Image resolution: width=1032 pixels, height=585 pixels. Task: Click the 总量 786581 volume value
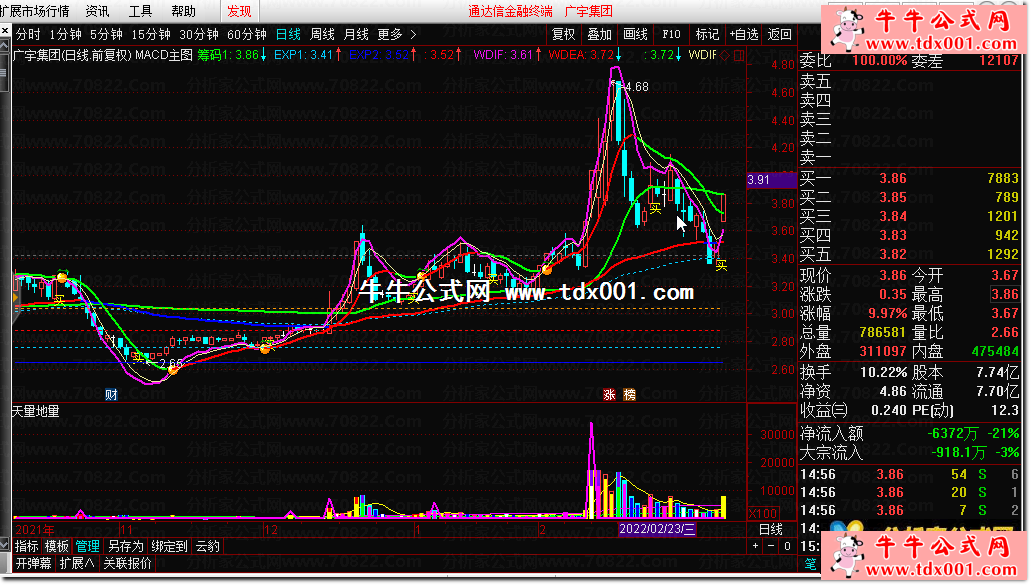[x=883, y=333]
